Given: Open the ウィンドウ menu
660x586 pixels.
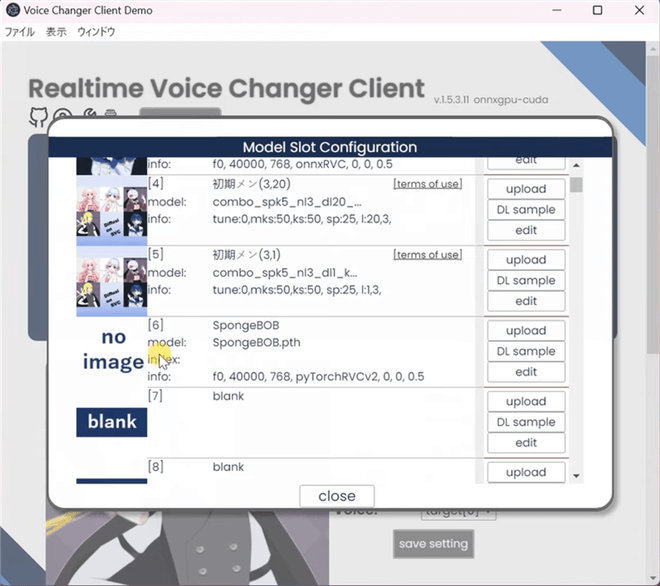Looking at the screenshot, I should 96,32.
